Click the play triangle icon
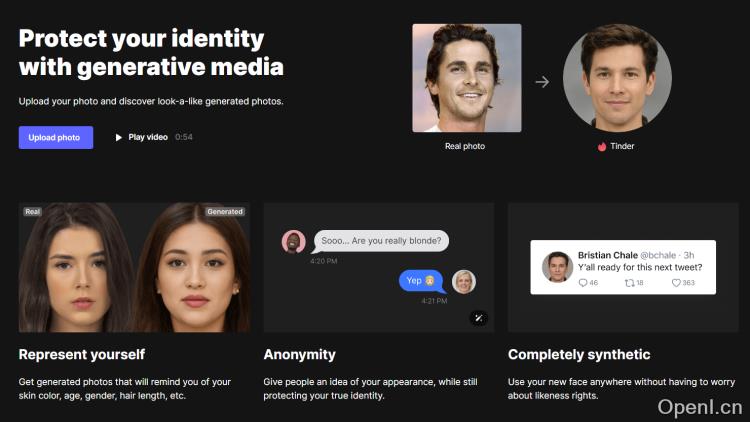 click(119, 137)
